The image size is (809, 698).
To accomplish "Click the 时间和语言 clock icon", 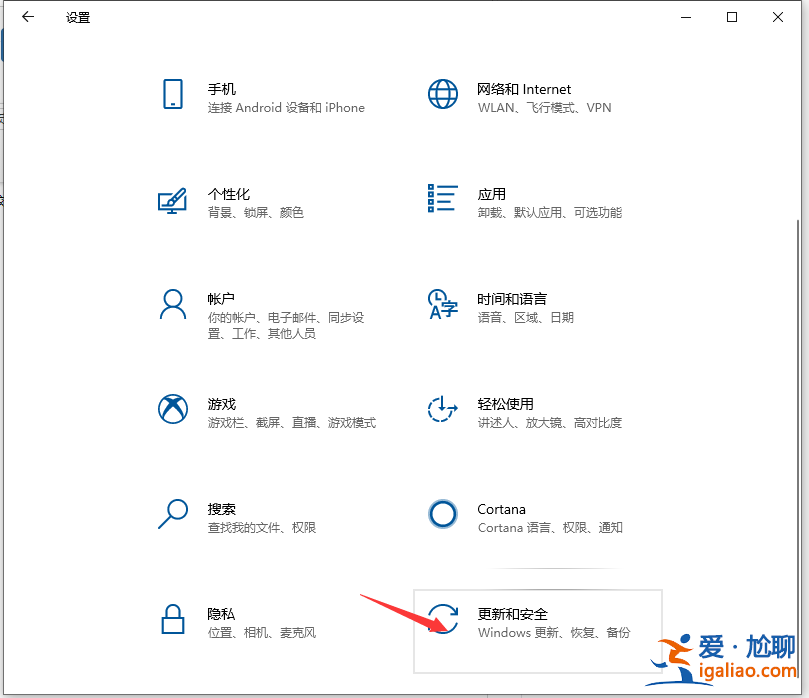I will (x=443, y=306).
